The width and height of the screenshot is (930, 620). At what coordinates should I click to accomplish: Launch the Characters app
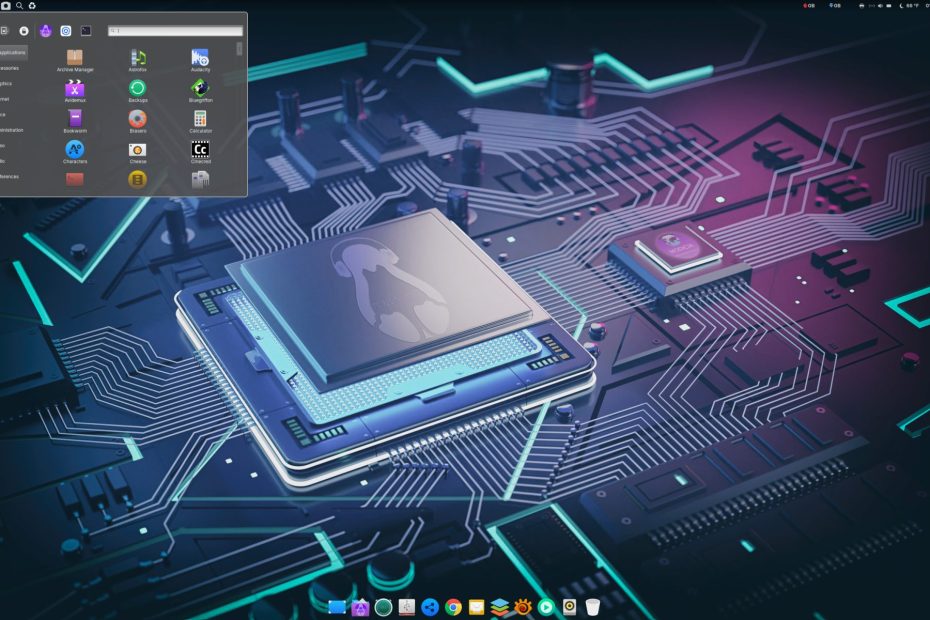pyautogui.click(x=75, y=152)
